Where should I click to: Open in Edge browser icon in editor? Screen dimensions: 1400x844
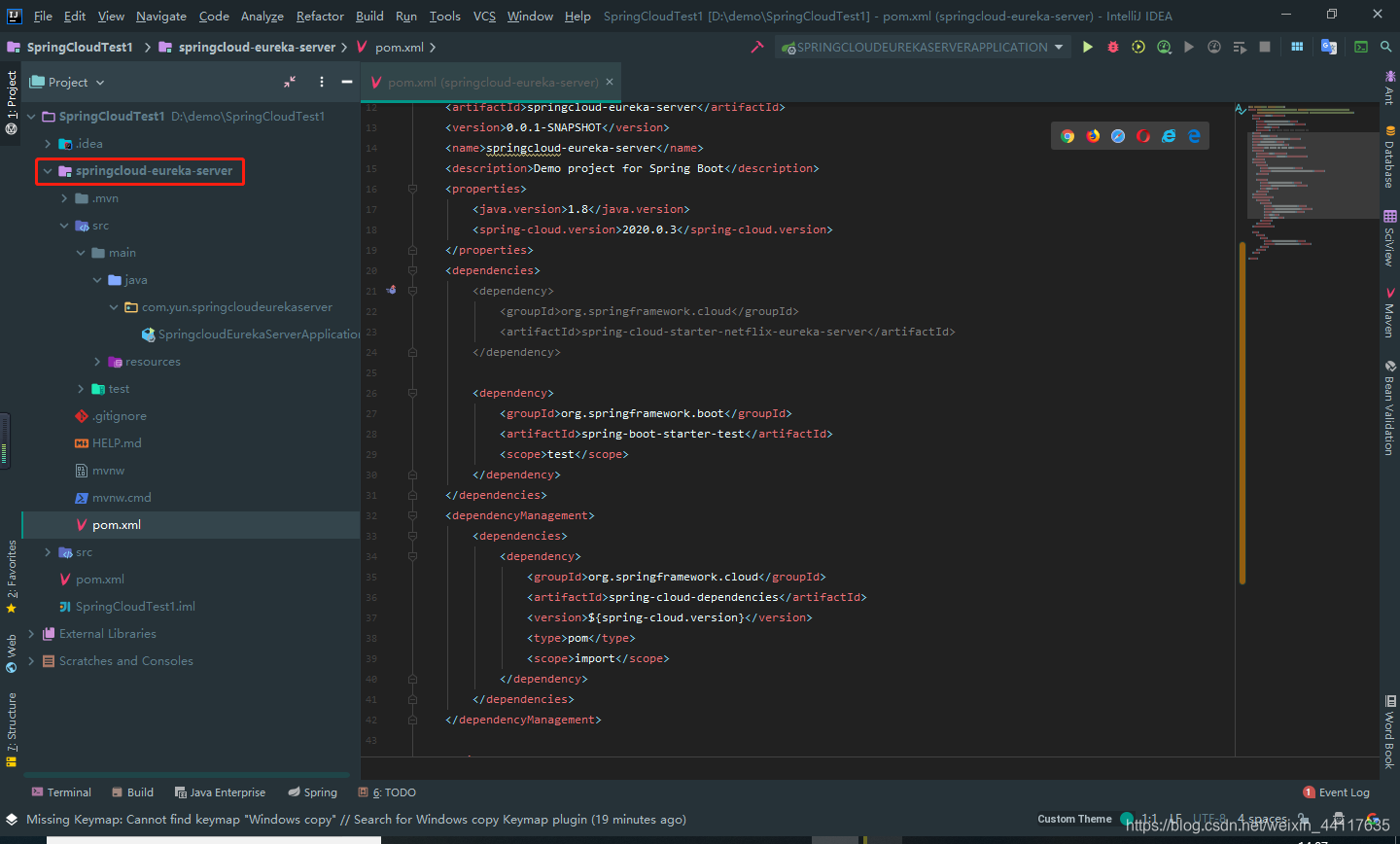click(x=1194, y=136)
